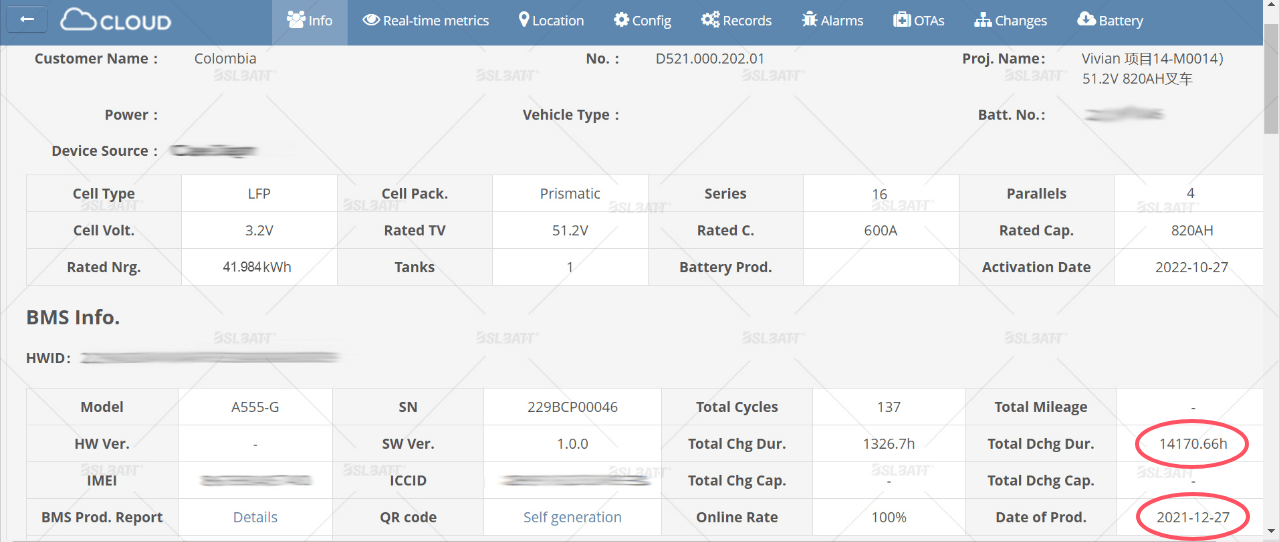Click the Real-time metrics eye icon
This screenshot has width=1280, height=542.
coord(371,19)
